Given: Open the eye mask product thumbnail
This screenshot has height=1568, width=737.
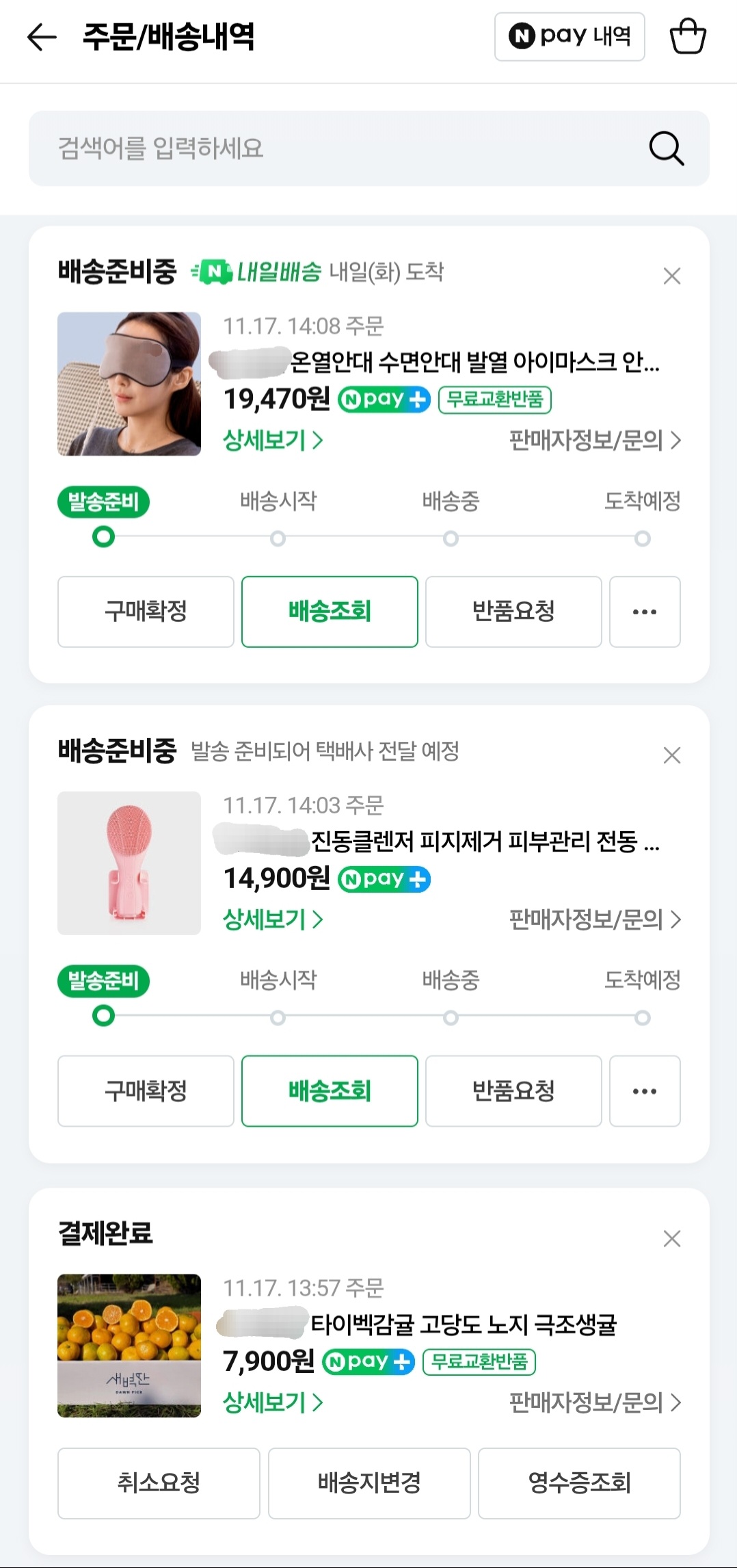Looking at the screenshot, I should click(129, 384).
